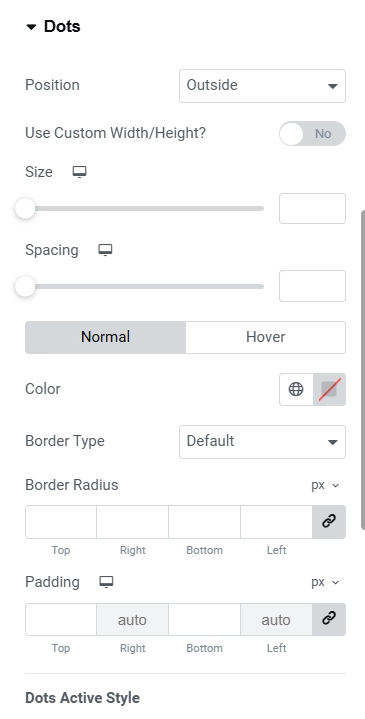Open global color globe icon
The height and width of the screenshot is (719, 365).
296,389
